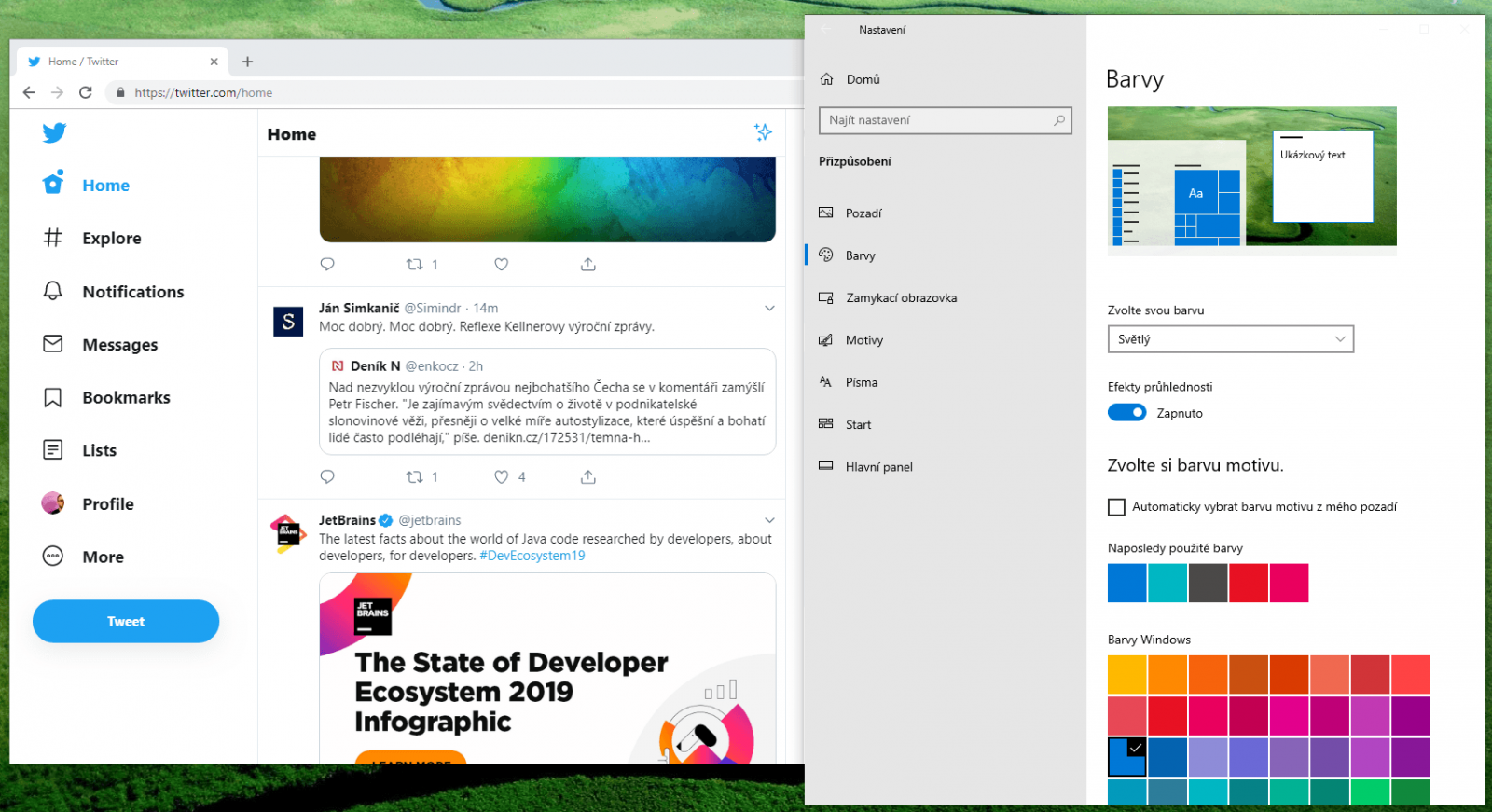The height and width of the screenshot is (812, 1492).
Task: Expand JetBrains tweet options chevron
Action: point(769,520)
